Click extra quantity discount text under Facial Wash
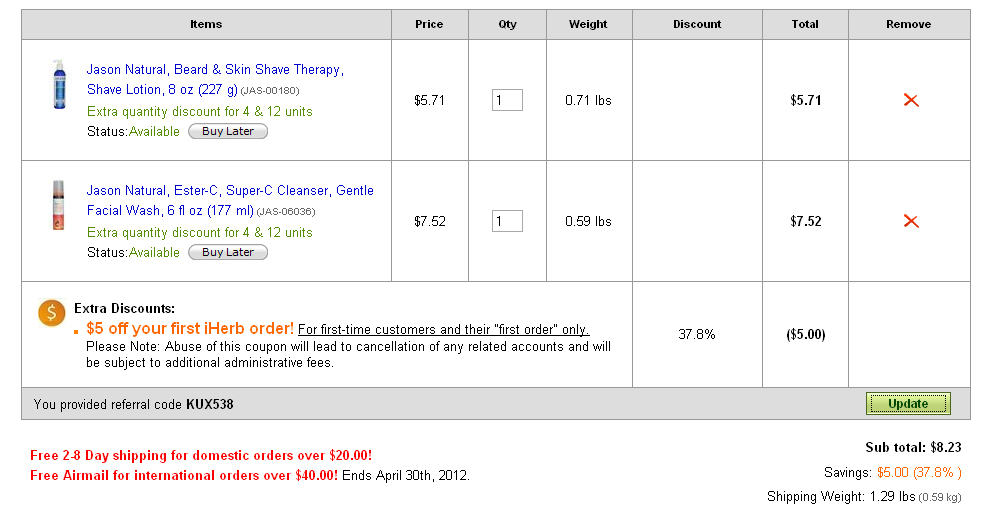This screenshot has width=984, height=524. 199,233
